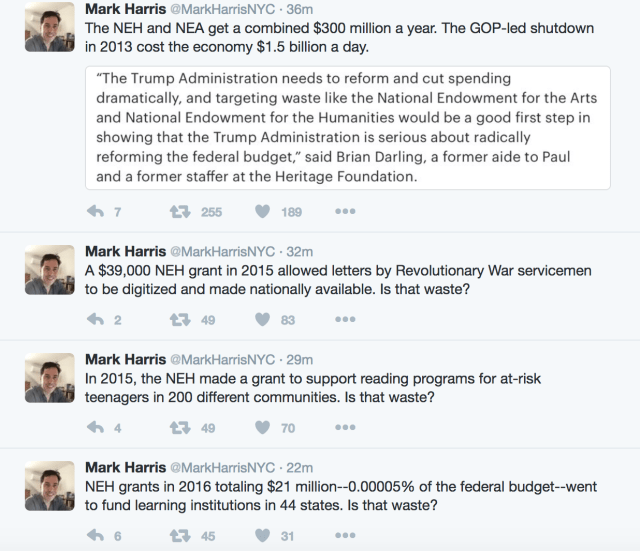Retweet the 44 states learning institutions tweet

181,536
